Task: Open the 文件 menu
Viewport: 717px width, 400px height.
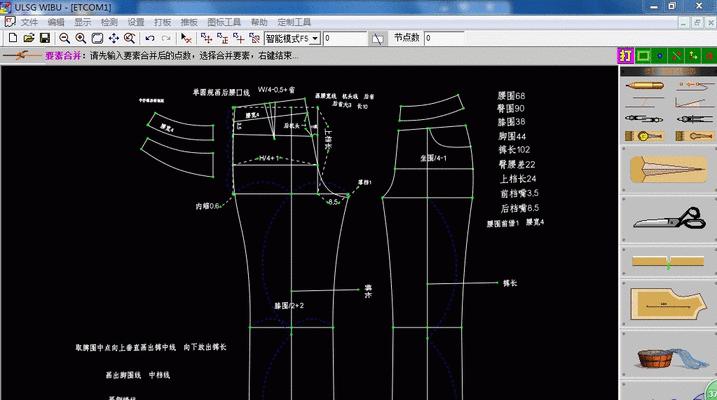Action: point(29,22)
